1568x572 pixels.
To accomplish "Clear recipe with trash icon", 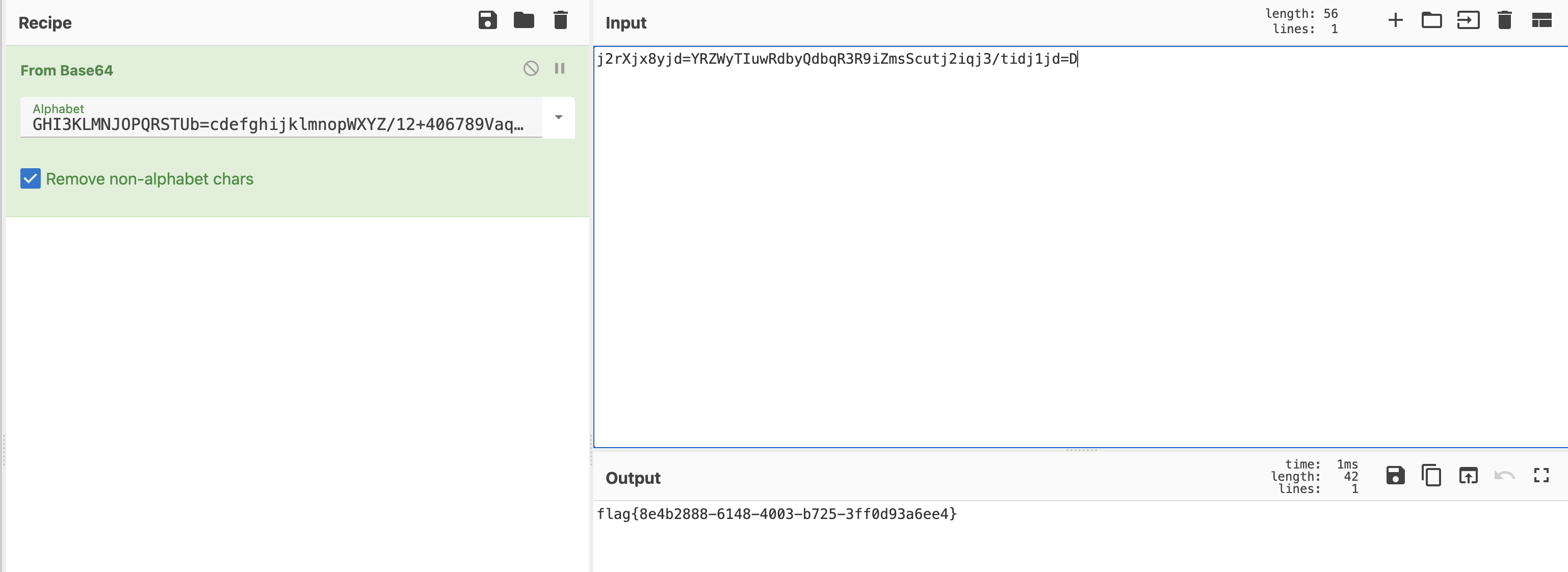I will 560,21.
